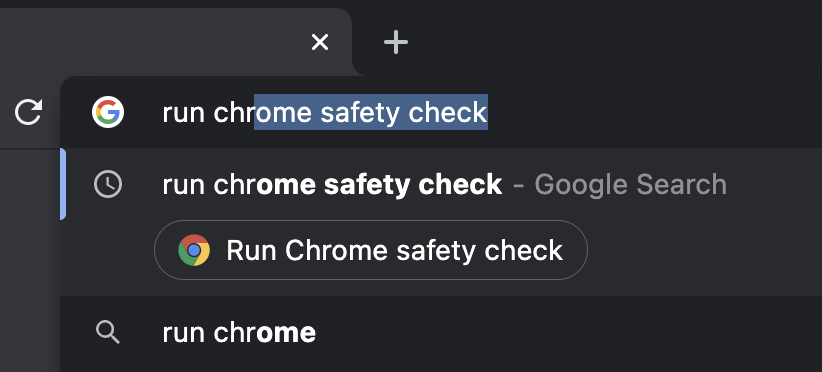This screenshot has height=372, width=822.
Task: Click the dark page area below the reload button
Action: (x=29, y=260)
